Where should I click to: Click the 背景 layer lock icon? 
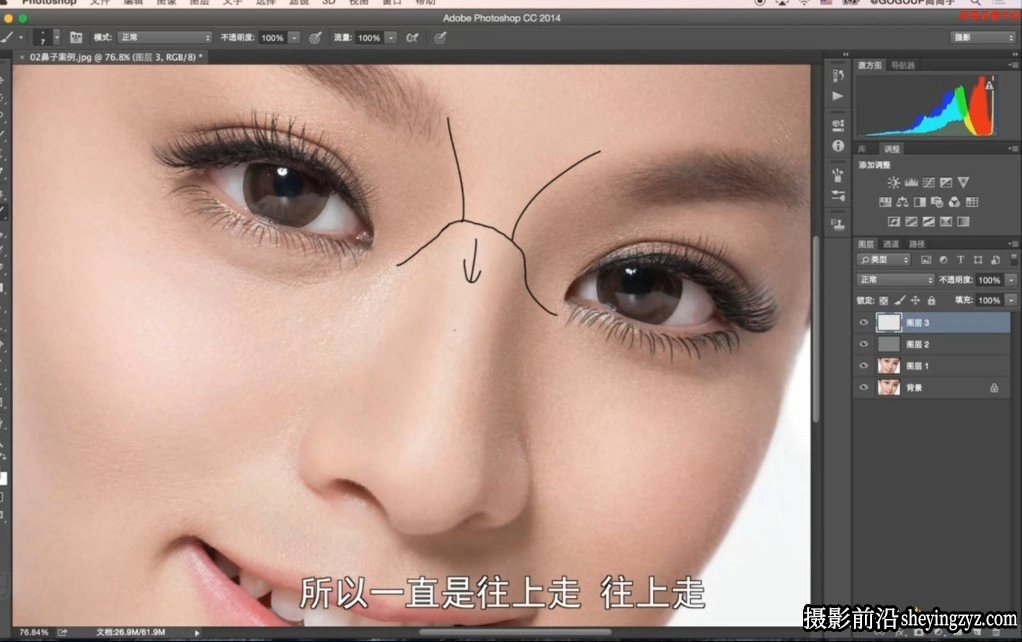(994, 388)
